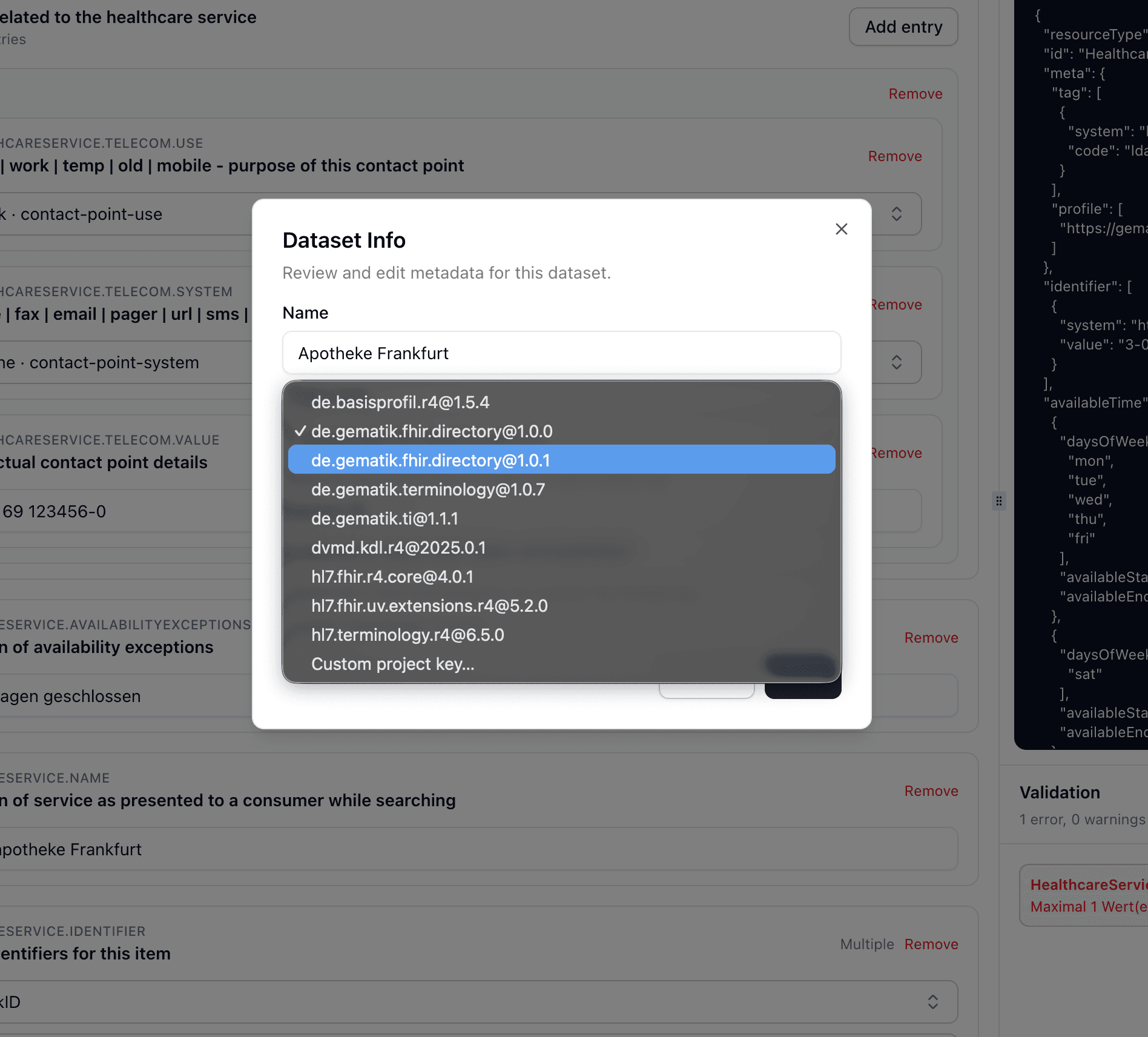Open the identifier type dropdown near xID
The image size is (1148, 1037).
click(932, 1002)
